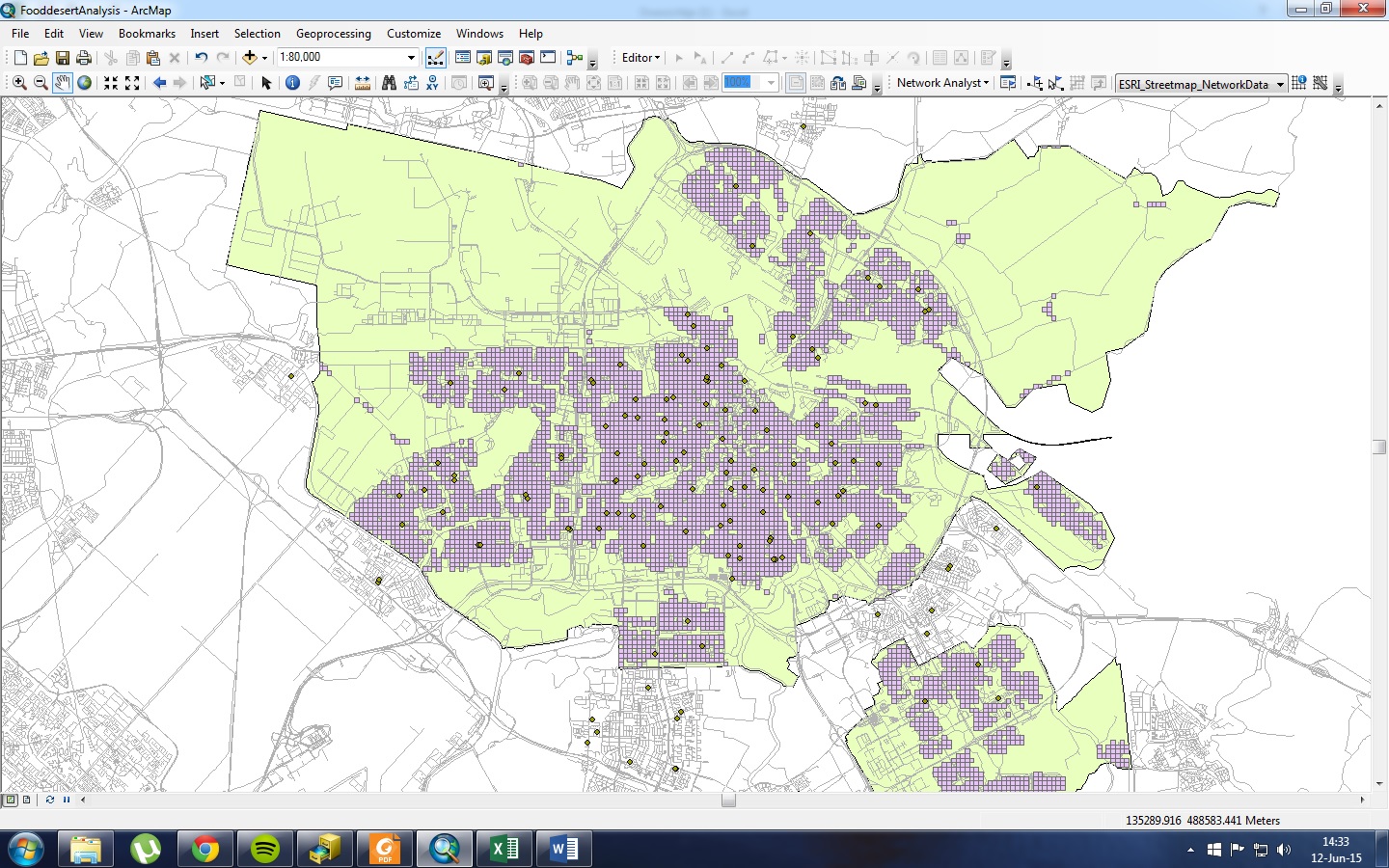
Task: Expand the Select Features dropdown arrow
Action: click(222, 83)
